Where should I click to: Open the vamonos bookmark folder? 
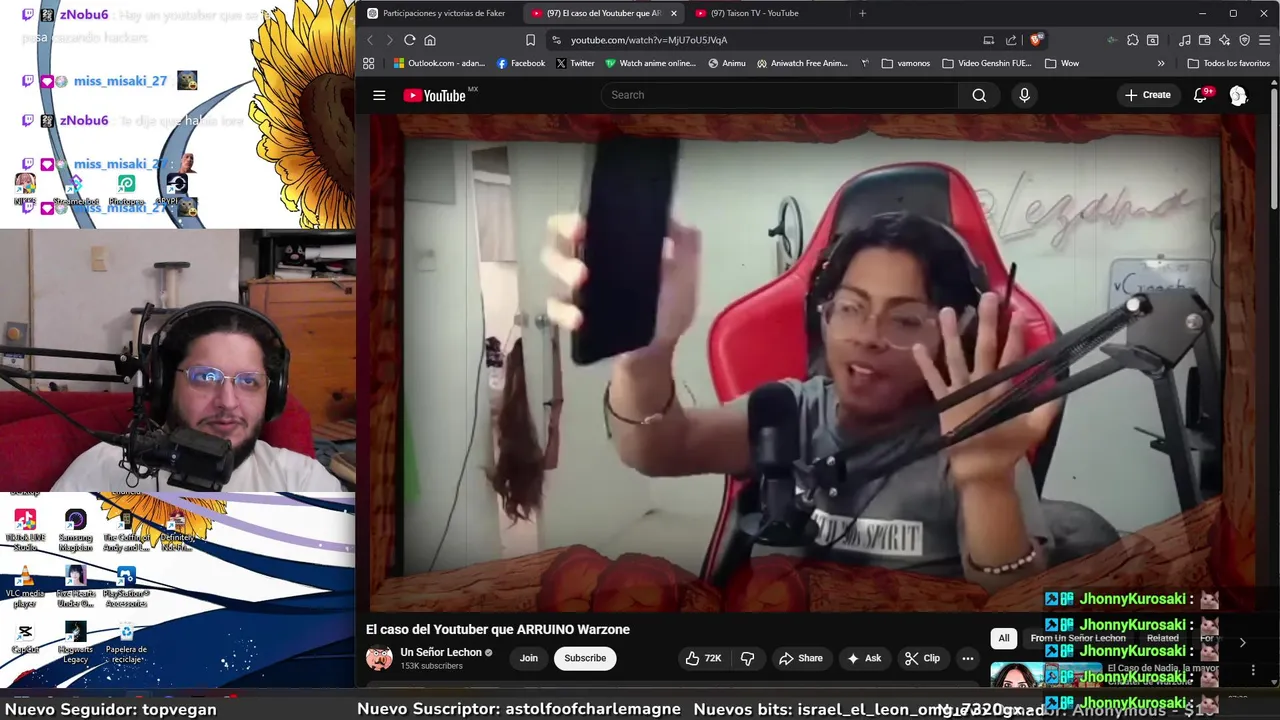point(906,63)
